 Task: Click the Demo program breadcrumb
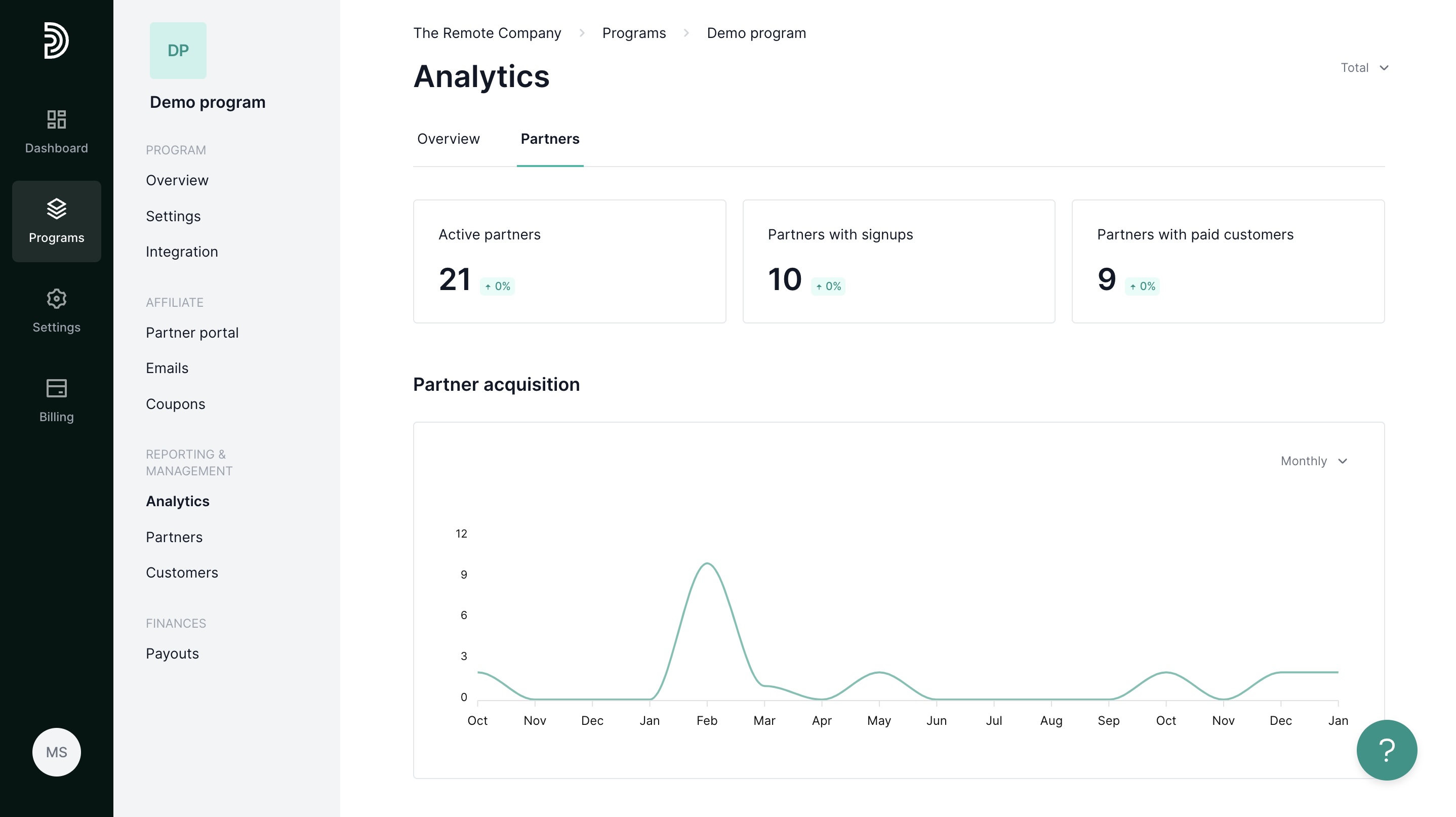pos(756,33)
